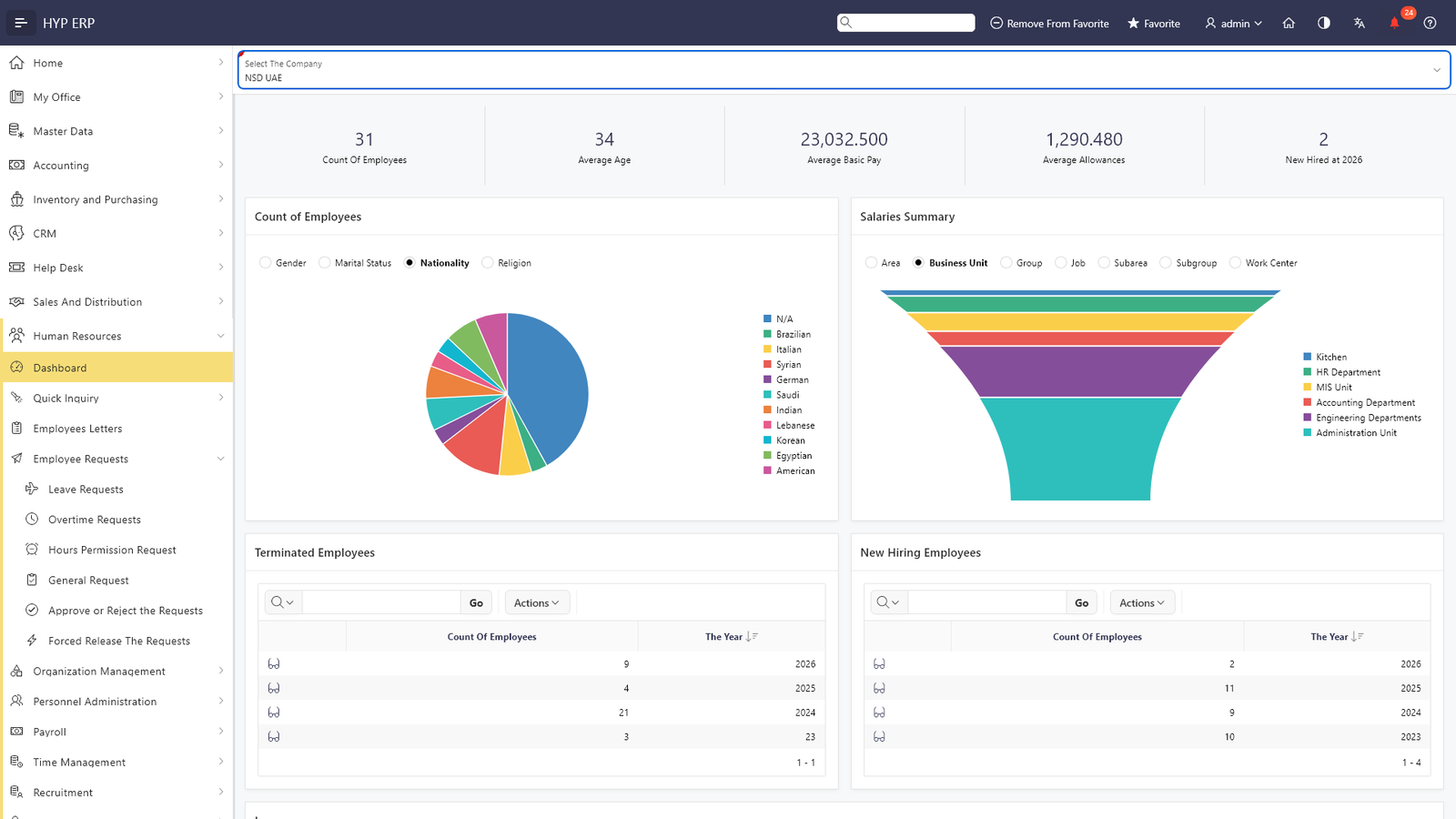Click the top search input field
1456x819 pixels.
click(x=905, y=23)
